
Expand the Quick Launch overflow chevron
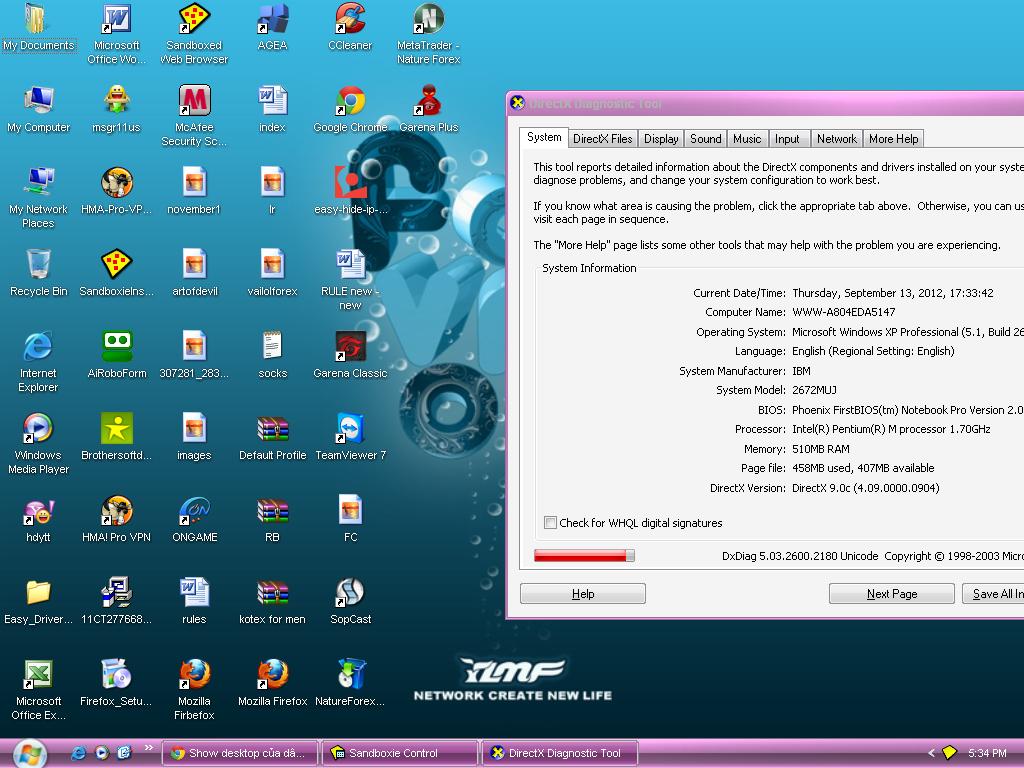pyautogui.click(x=149, y=747)
